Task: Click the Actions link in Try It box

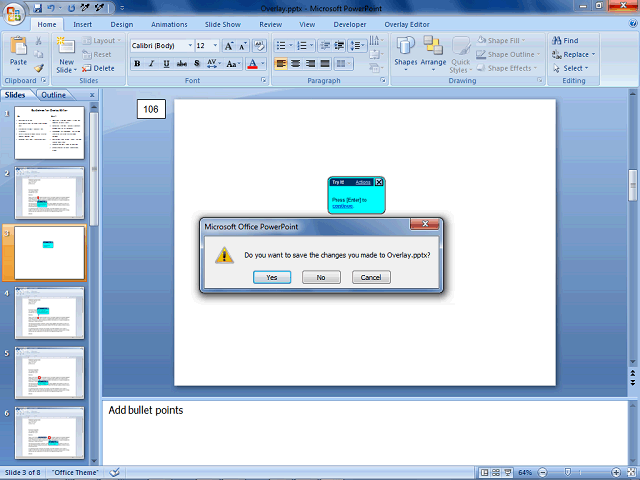Action: [363, 182]
